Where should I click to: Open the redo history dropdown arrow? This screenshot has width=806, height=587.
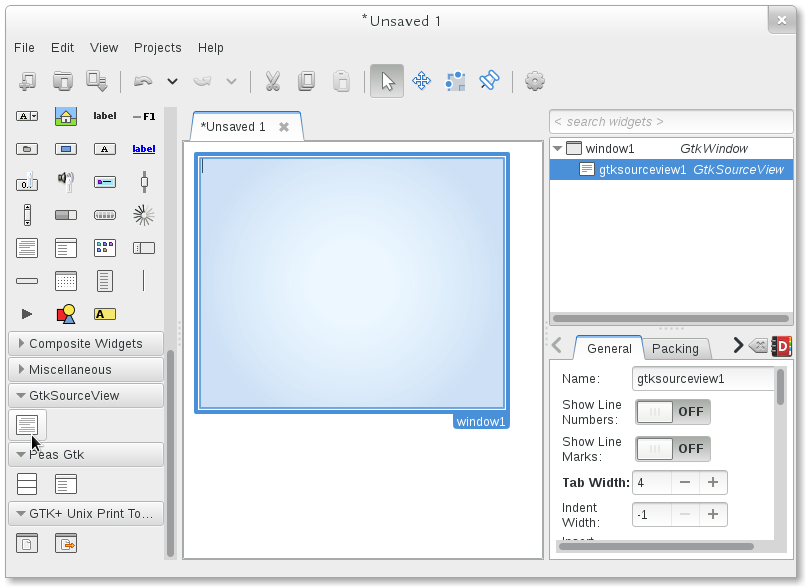coord(231,81)
